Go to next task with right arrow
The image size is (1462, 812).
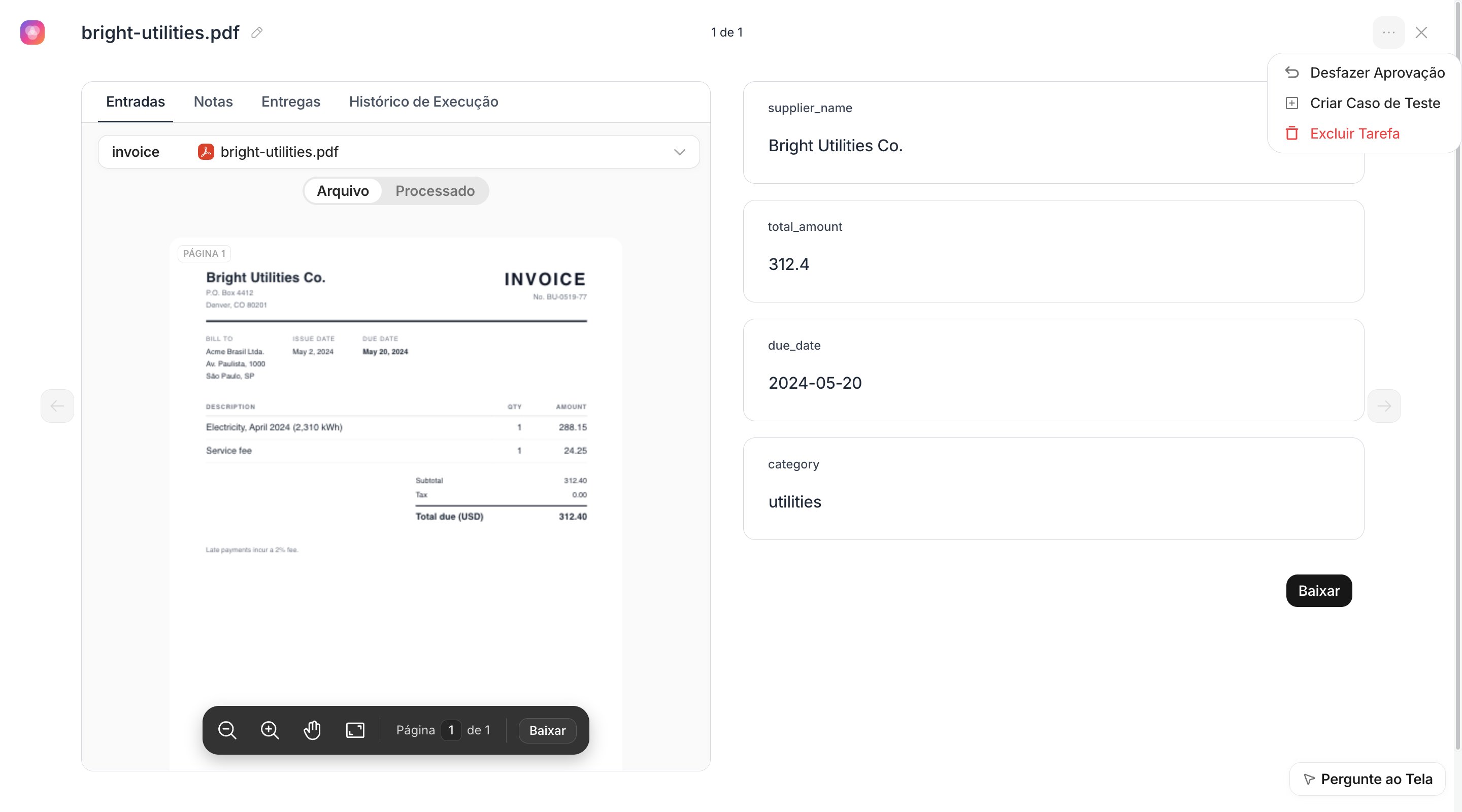pyautogui.click(x=1384, y=405)
